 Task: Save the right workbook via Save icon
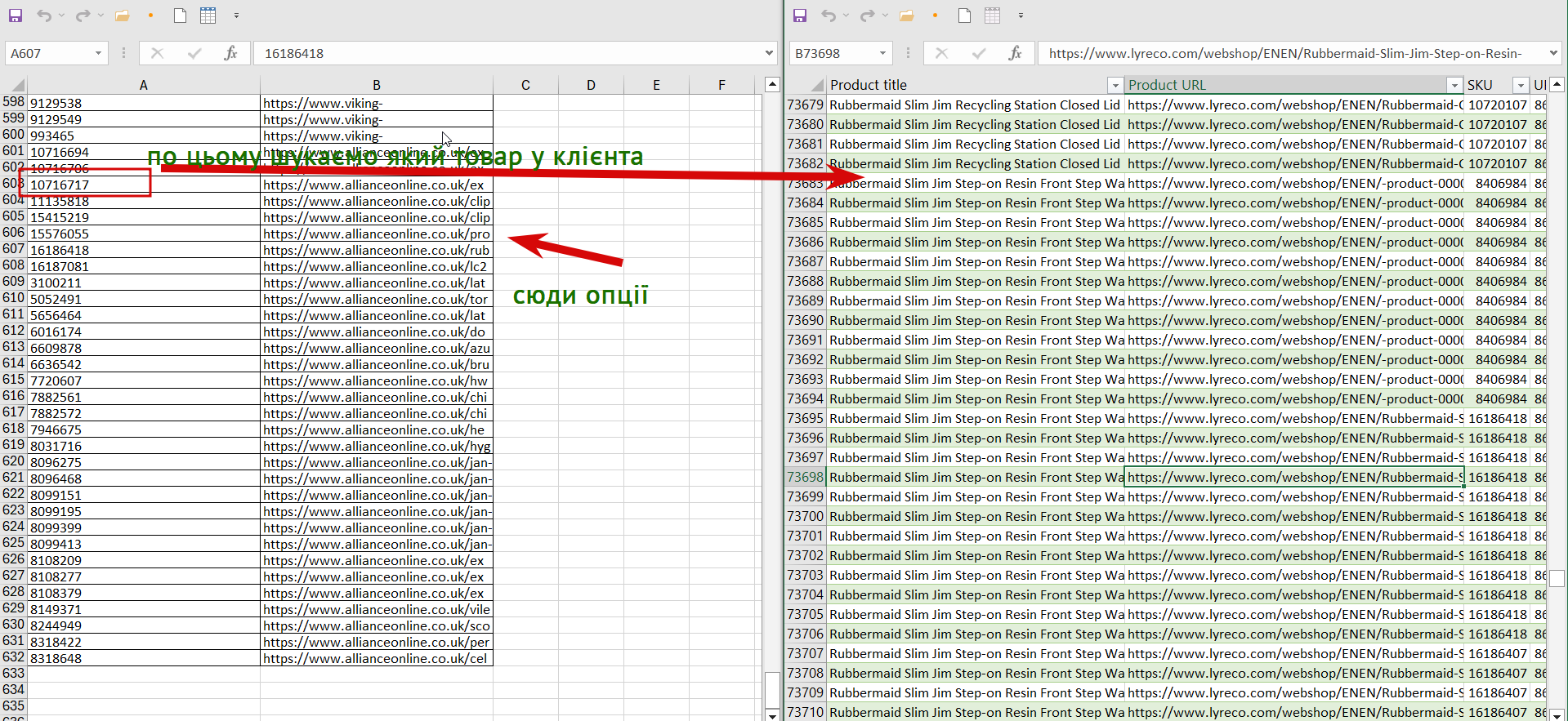pyautogui.click(x=800, y=16)
